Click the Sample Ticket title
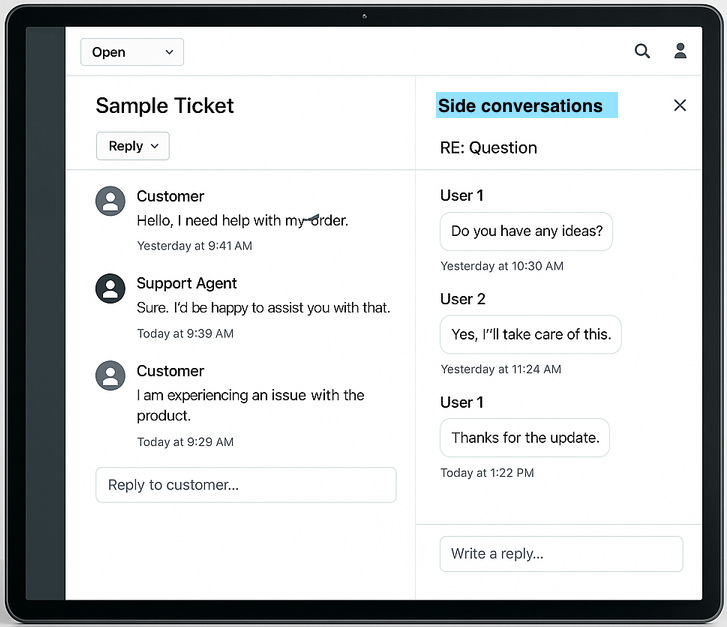The height and width of the screenshot is (627, 727). [x=165, y=106]
